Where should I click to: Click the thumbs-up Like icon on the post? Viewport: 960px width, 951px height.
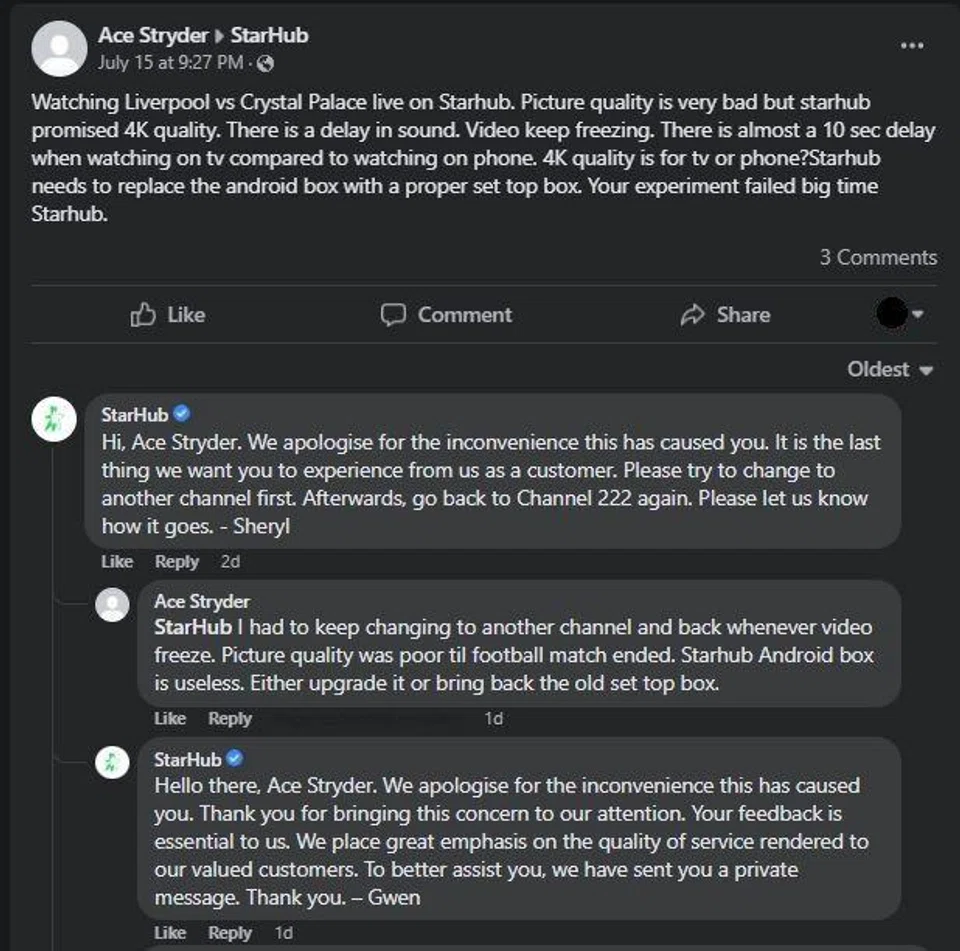coord(143,315)
